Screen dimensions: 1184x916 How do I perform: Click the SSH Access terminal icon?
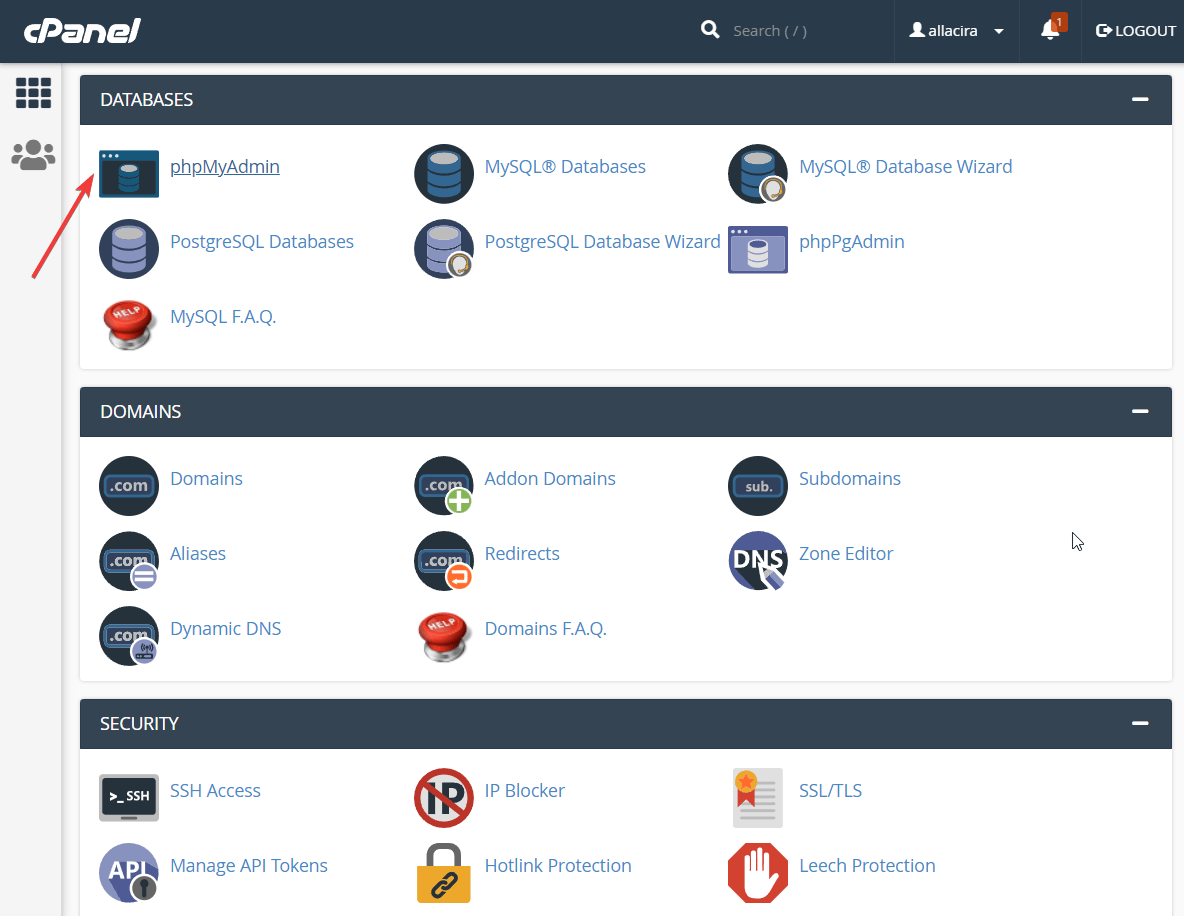pos(129,797)
